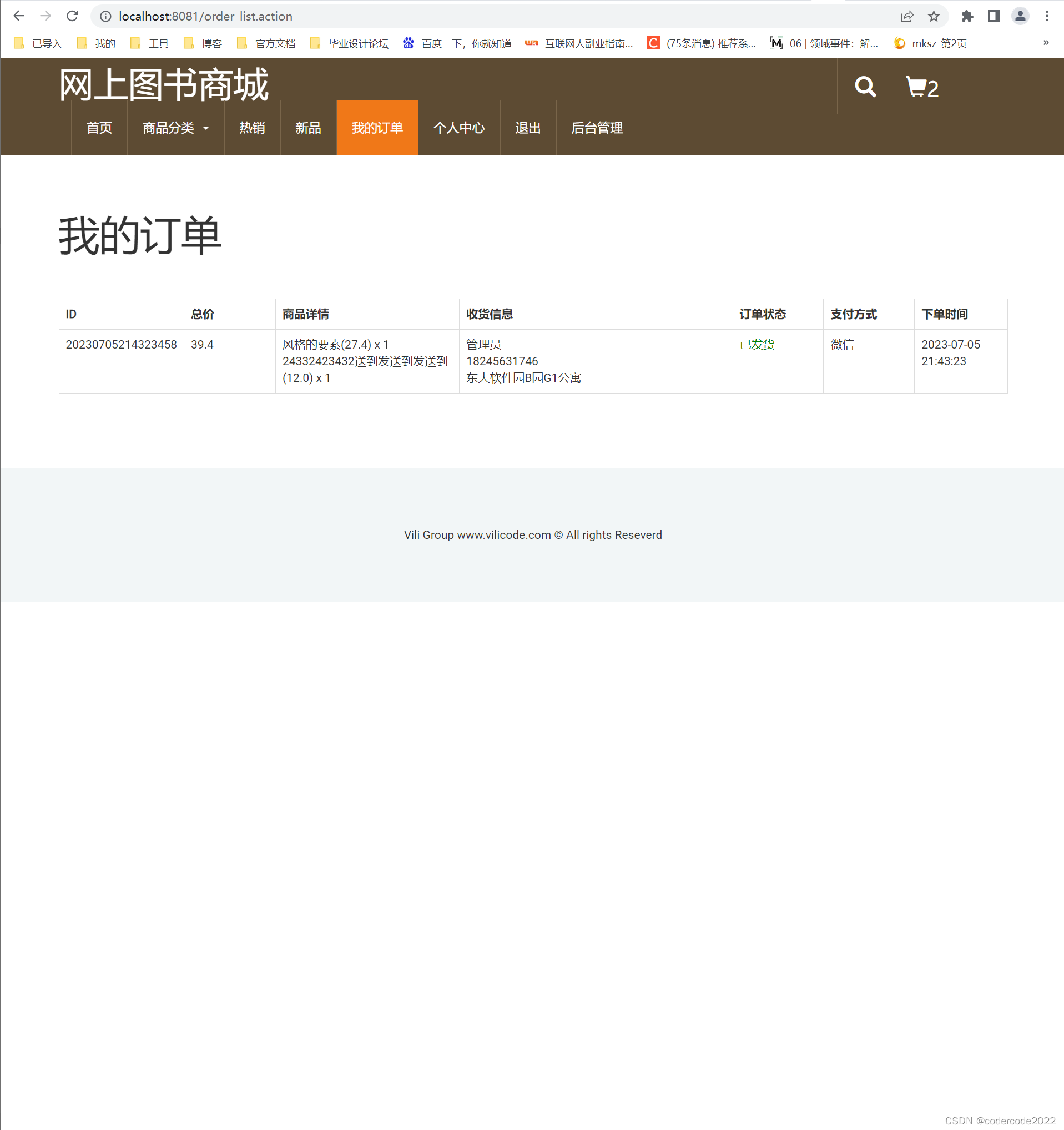
Task: Reload the order list page
Action: coord(73,16)
